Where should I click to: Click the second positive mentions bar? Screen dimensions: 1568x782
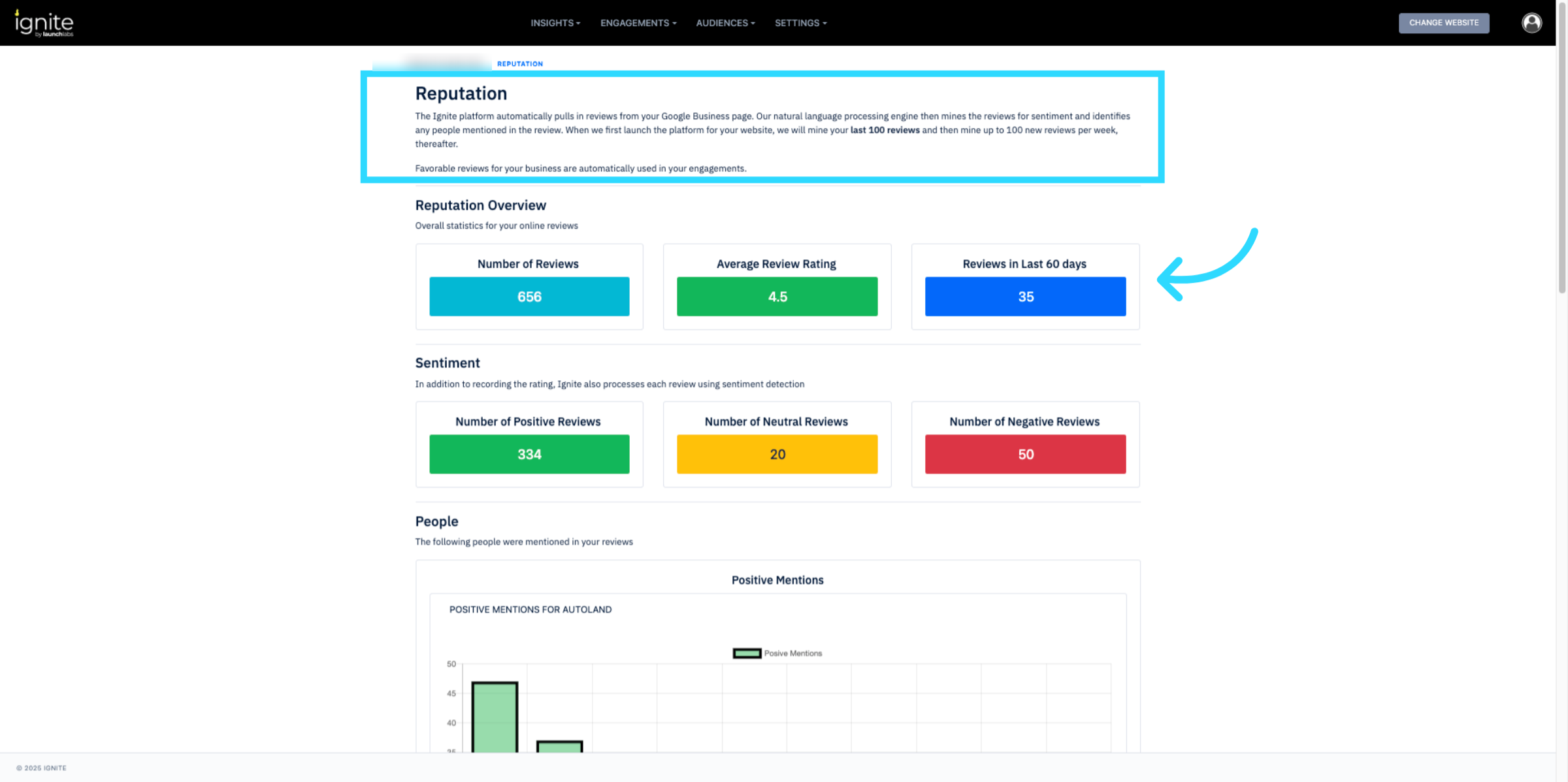[x=559, y=746]
